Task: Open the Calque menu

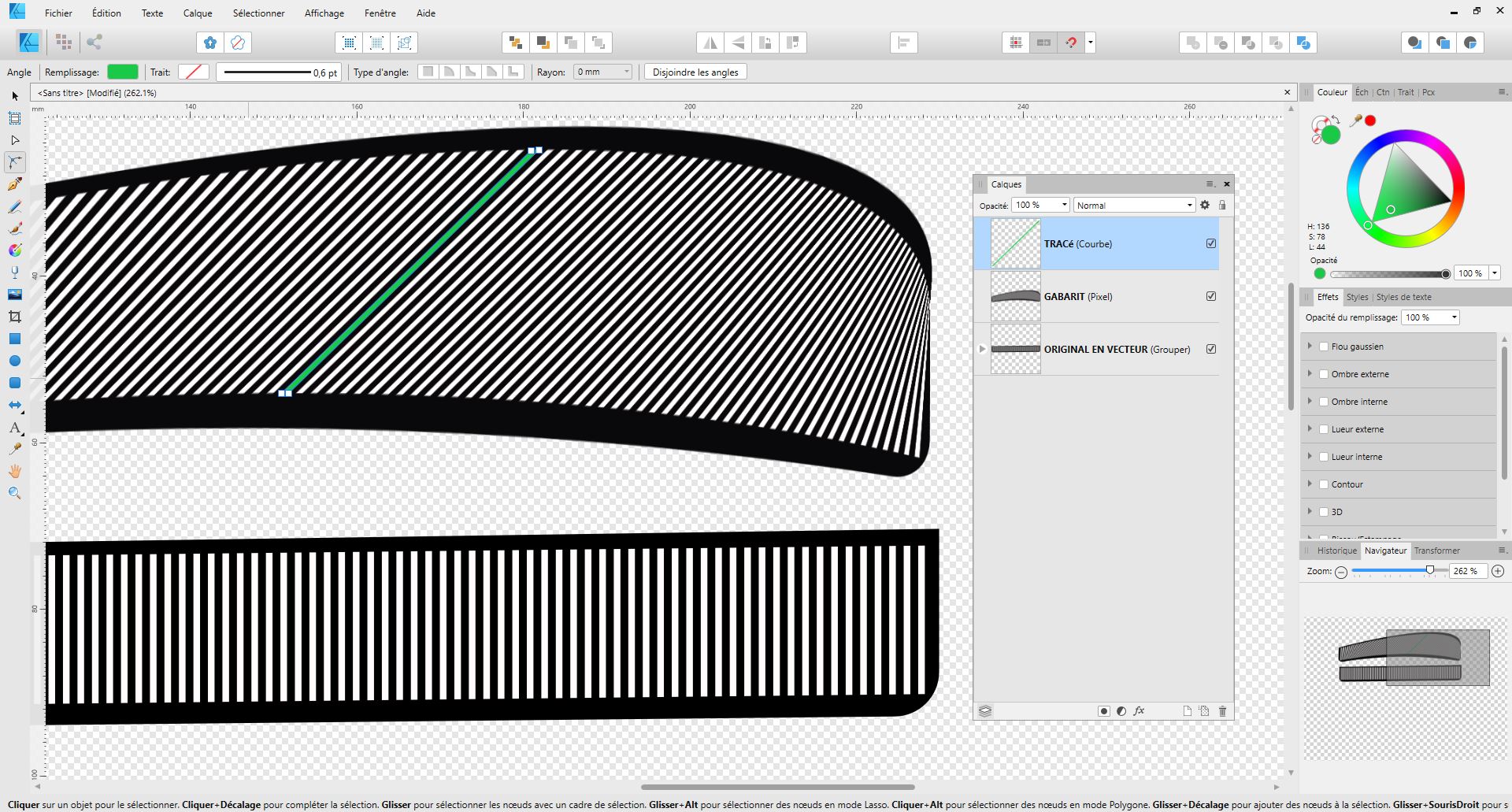Action: click(x=198, y=13)
